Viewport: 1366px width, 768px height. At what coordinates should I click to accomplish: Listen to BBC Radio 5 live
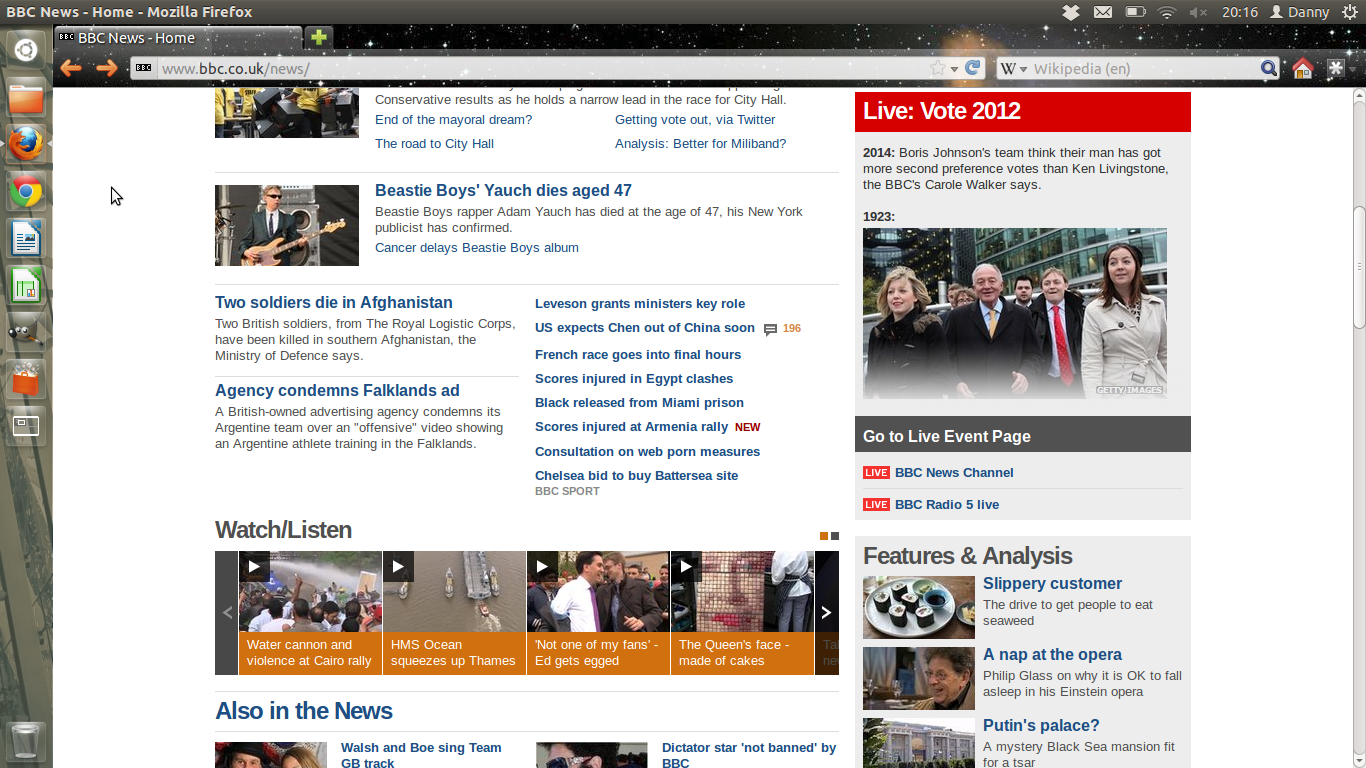947,505
